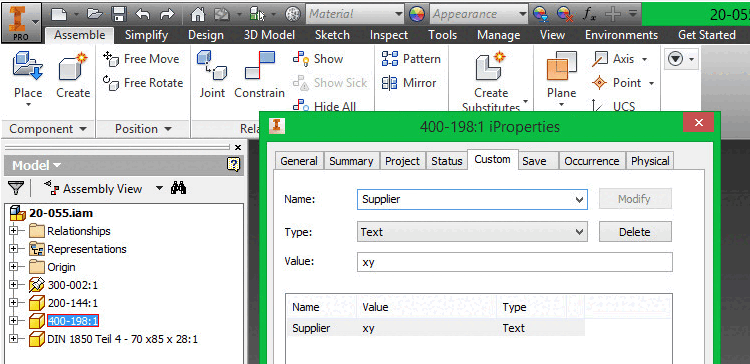Click Hide All relationships
This screenshot has width=750, height=364.
point(324,106)
